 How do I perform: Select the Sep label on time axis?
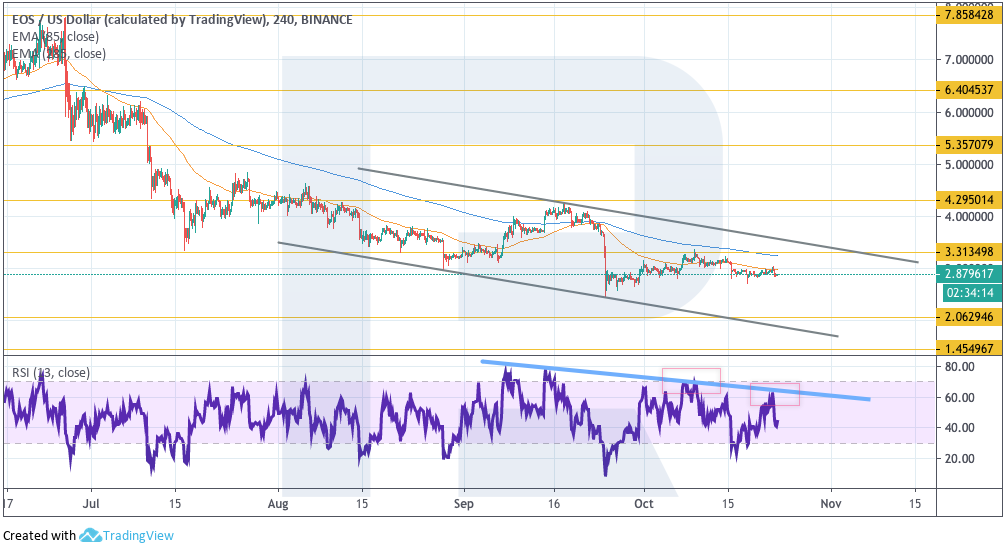click(x=464, y=502)
